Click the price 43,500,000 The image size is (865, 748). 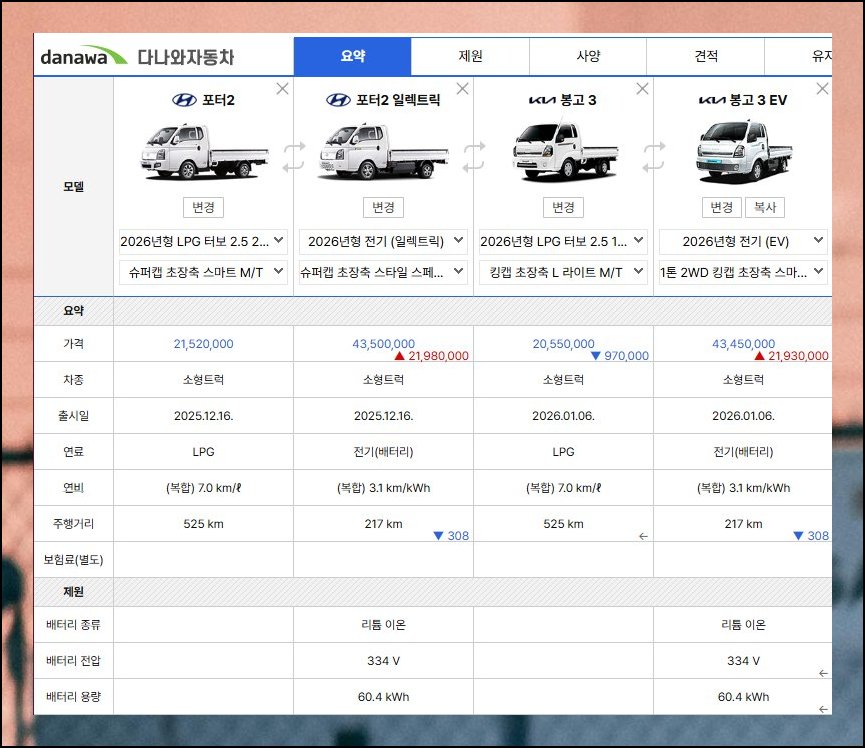tap(383, 344)
